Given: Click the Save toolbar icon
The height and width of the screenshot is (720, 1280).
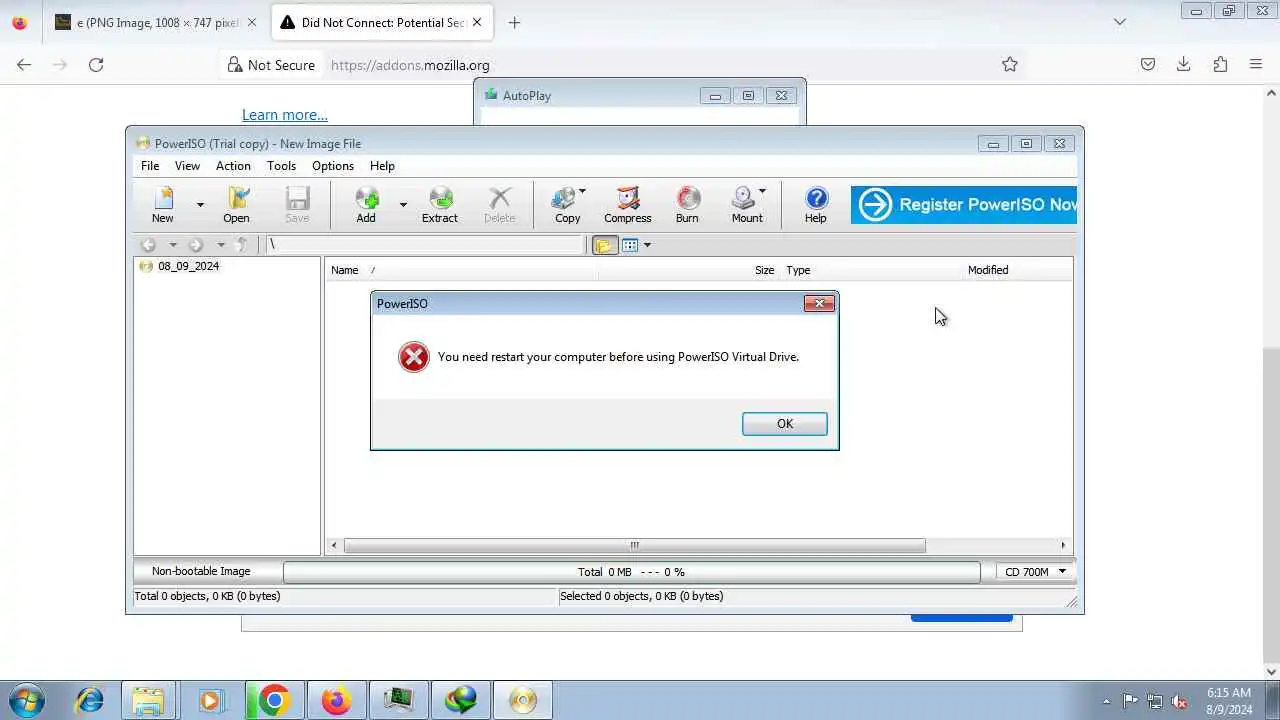Looking at the screenshot, I should pyautogui.click(x=297, y=204).
